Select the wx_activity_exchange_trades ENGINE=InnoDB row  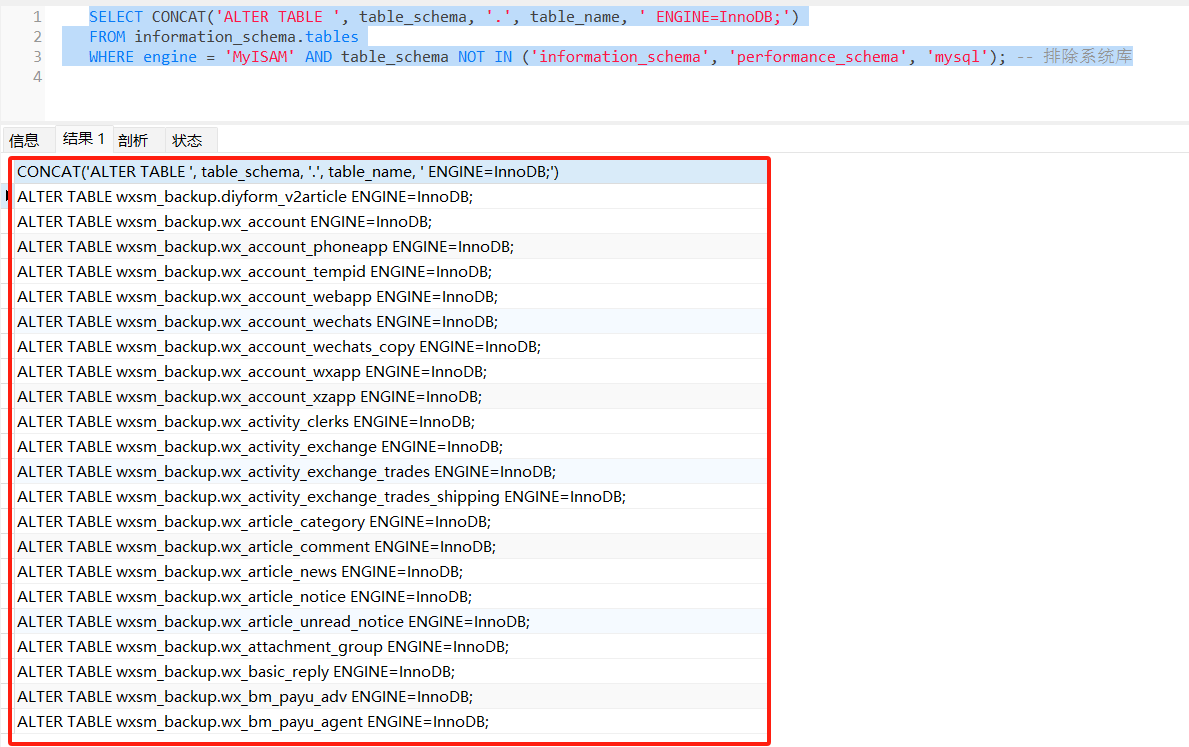pyautogui.click(x=391, y=472)
